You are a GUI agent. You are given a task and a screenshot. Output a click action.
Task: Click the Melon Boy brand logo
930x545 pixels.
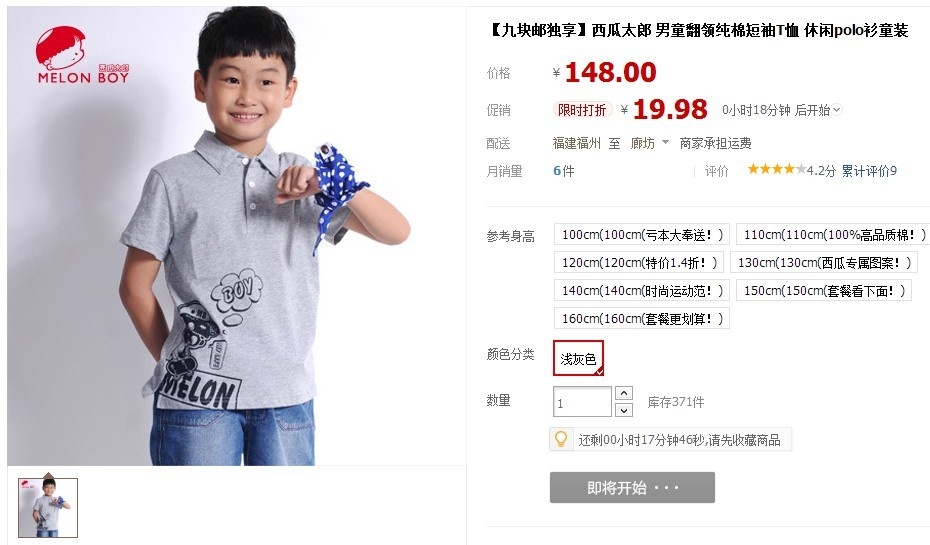(82, 55)
